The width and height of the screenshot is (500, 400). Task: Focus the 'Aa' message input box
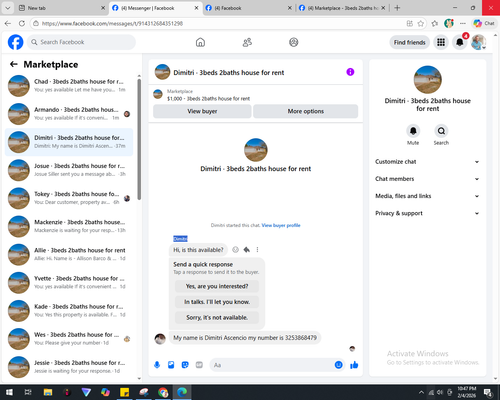click(278, 365)
